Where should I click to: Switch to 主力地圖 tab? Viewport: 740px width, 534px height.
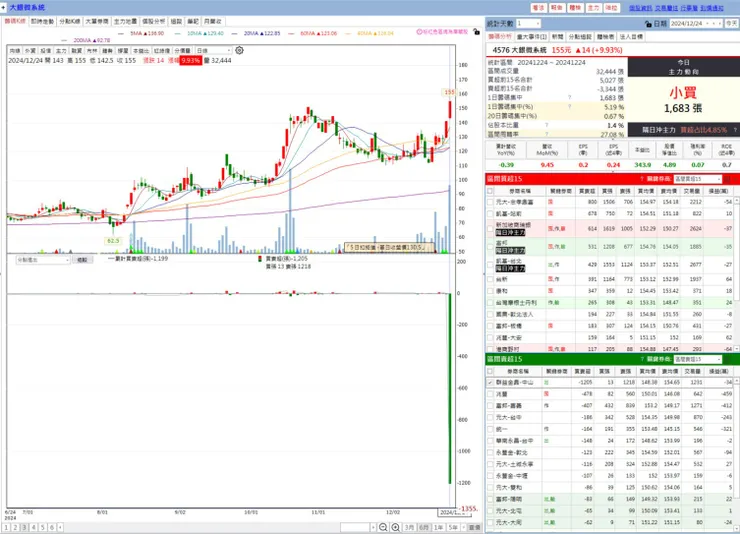[125, 21]
